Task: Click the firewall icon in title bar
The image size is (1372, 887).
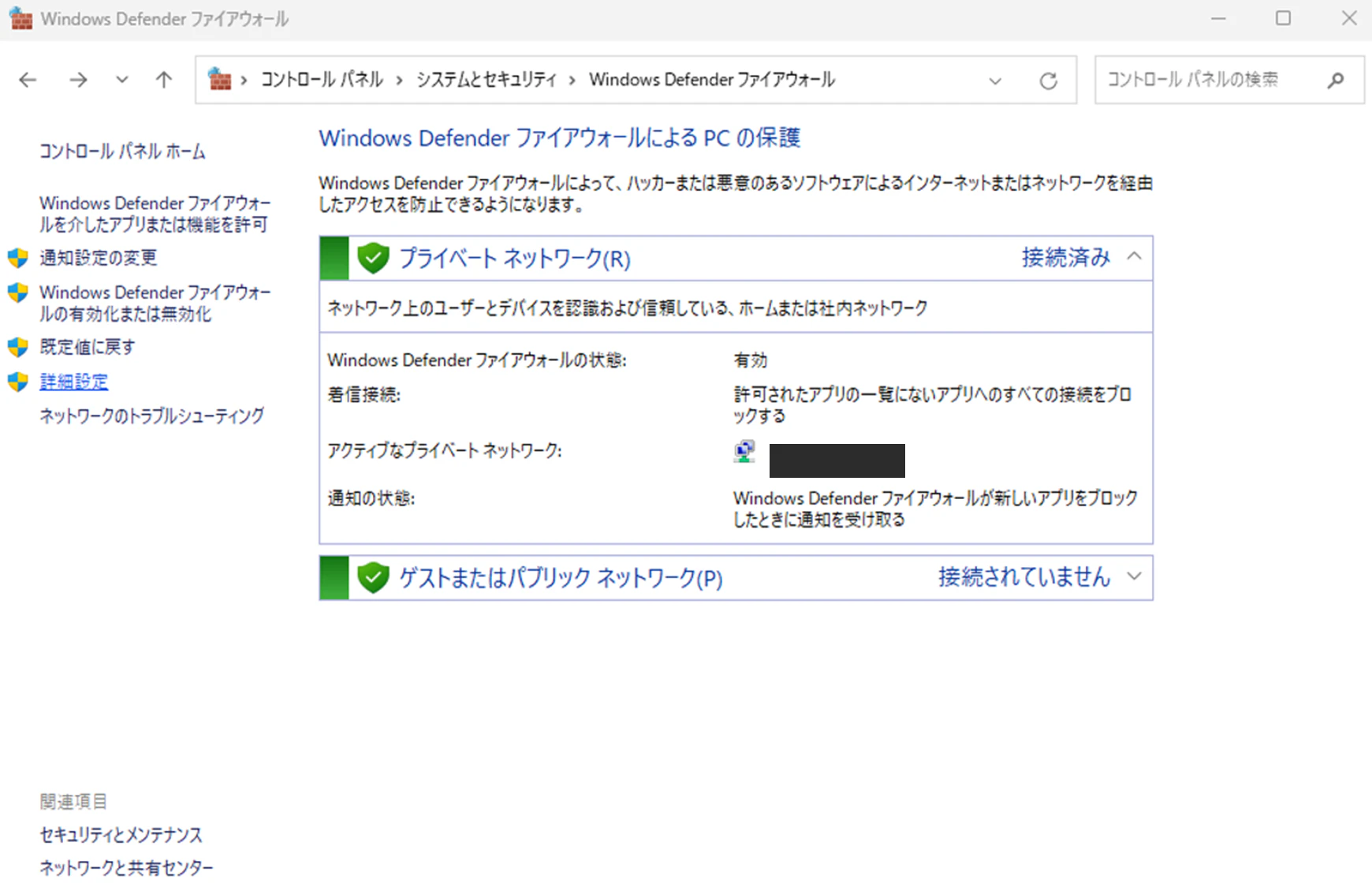Action: [x=21, y=18]
